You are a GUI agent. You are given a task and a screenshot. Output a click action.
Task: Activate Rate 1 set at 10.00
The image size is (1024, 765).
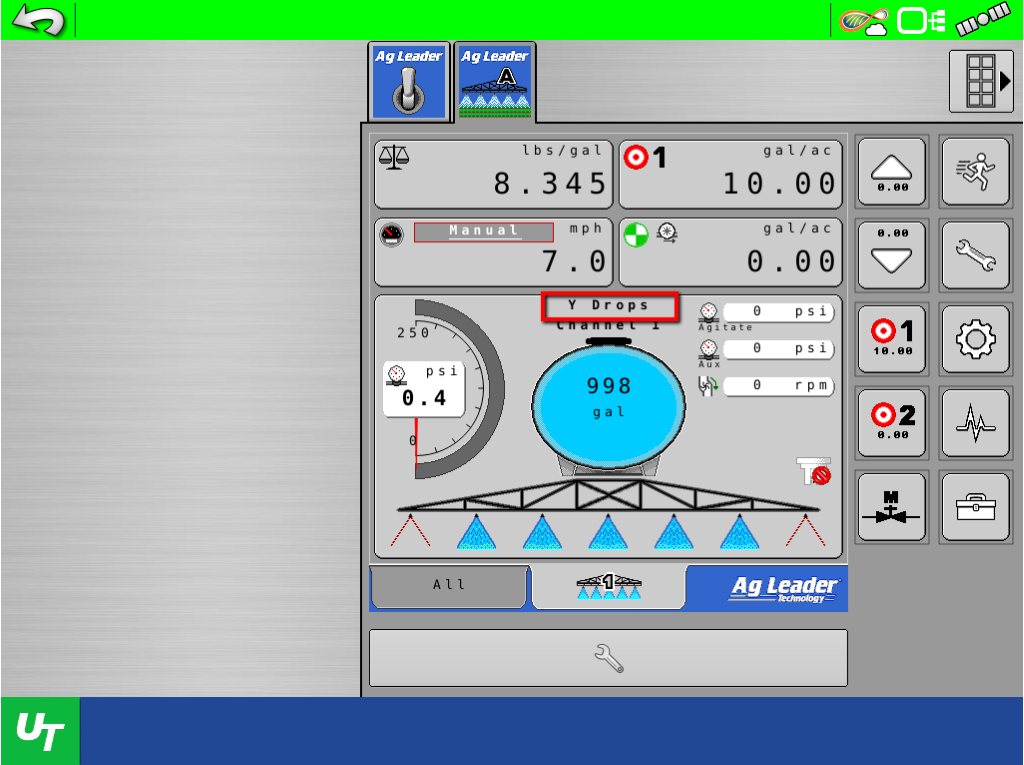[x=891, y=339]
